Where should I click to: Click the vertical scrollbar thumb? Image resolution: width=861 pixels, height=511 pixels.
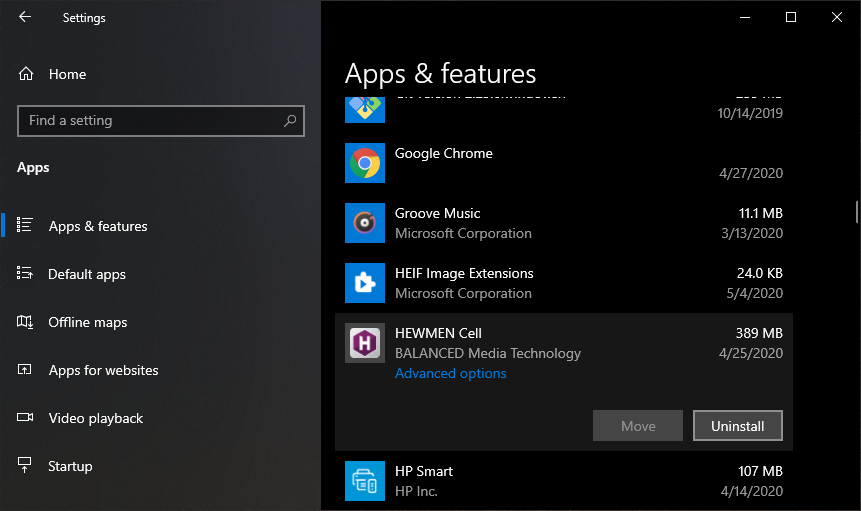pyautogui.click(x=856, y=212)
